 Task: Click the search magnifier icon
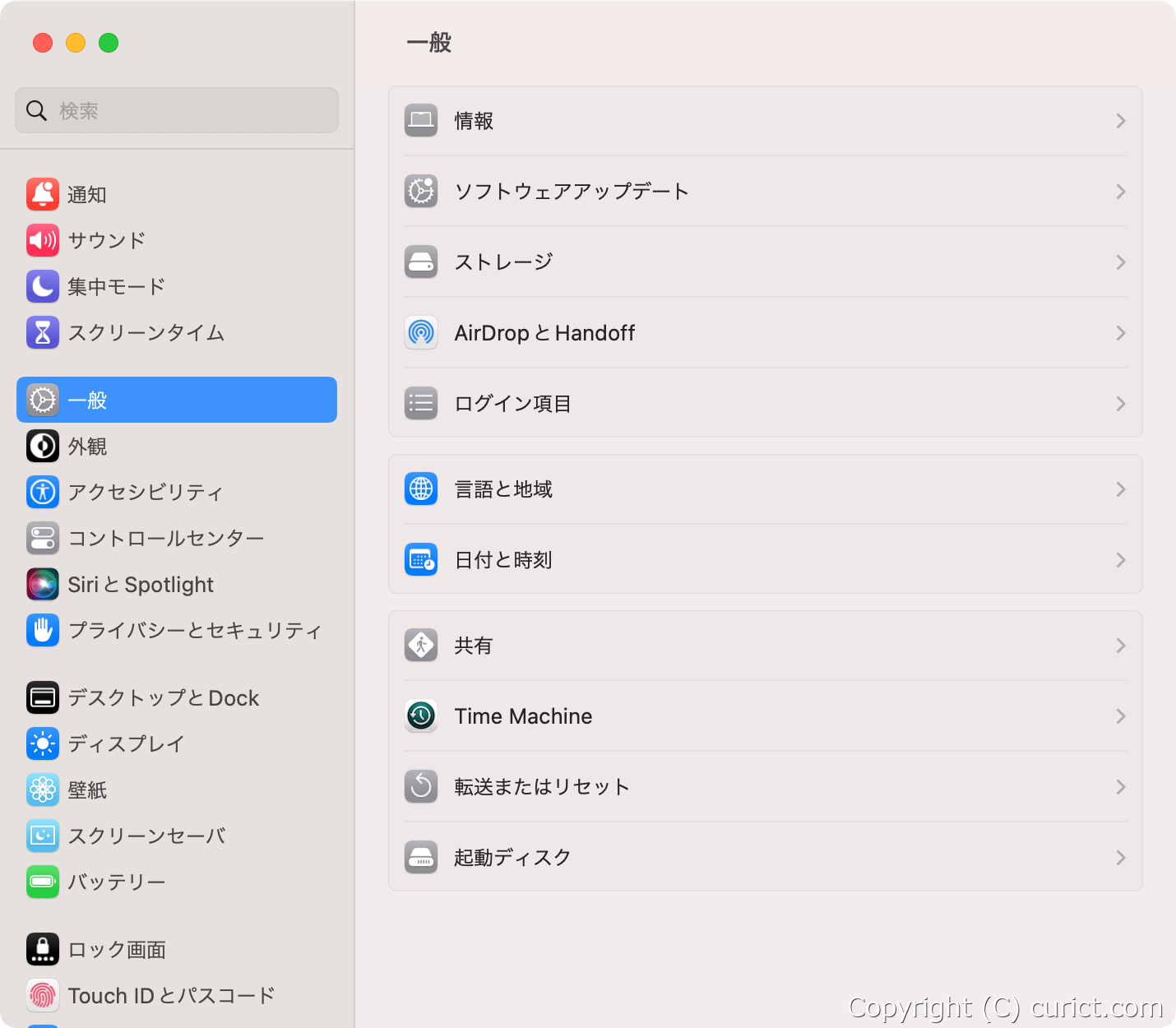36,110
